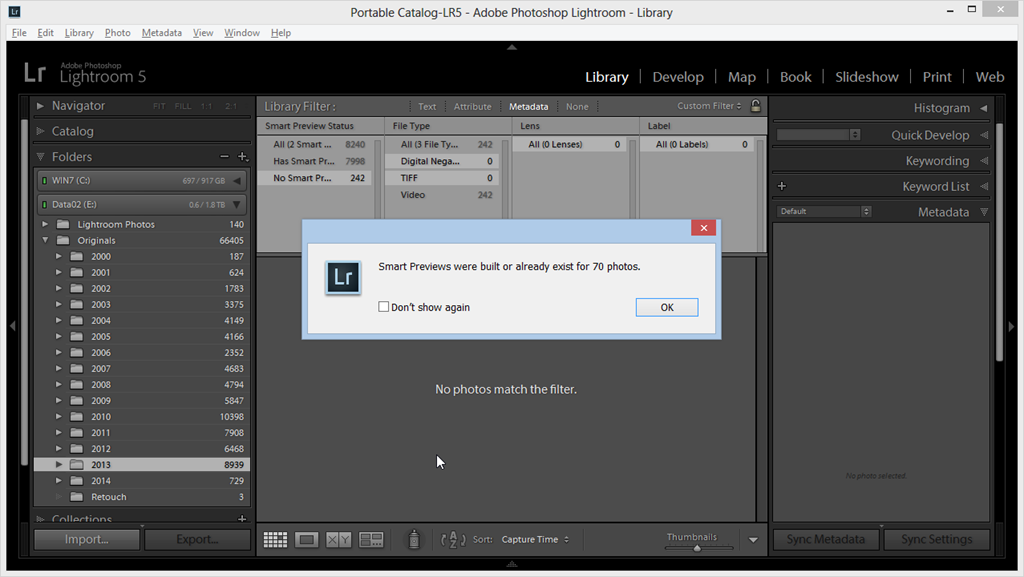Set Navigator zoom to FIT
The image size is (1024, 577).
(159, 106)
